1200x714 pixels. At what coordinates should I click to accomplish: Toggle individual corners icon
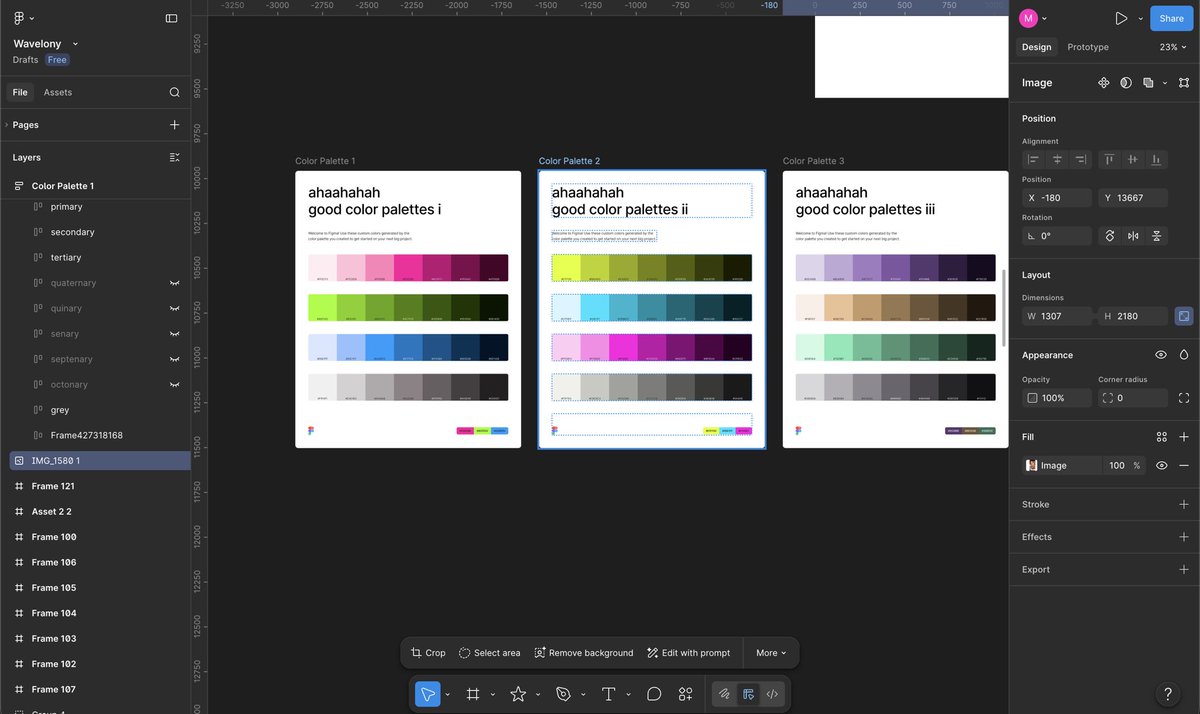point(1184,398)
